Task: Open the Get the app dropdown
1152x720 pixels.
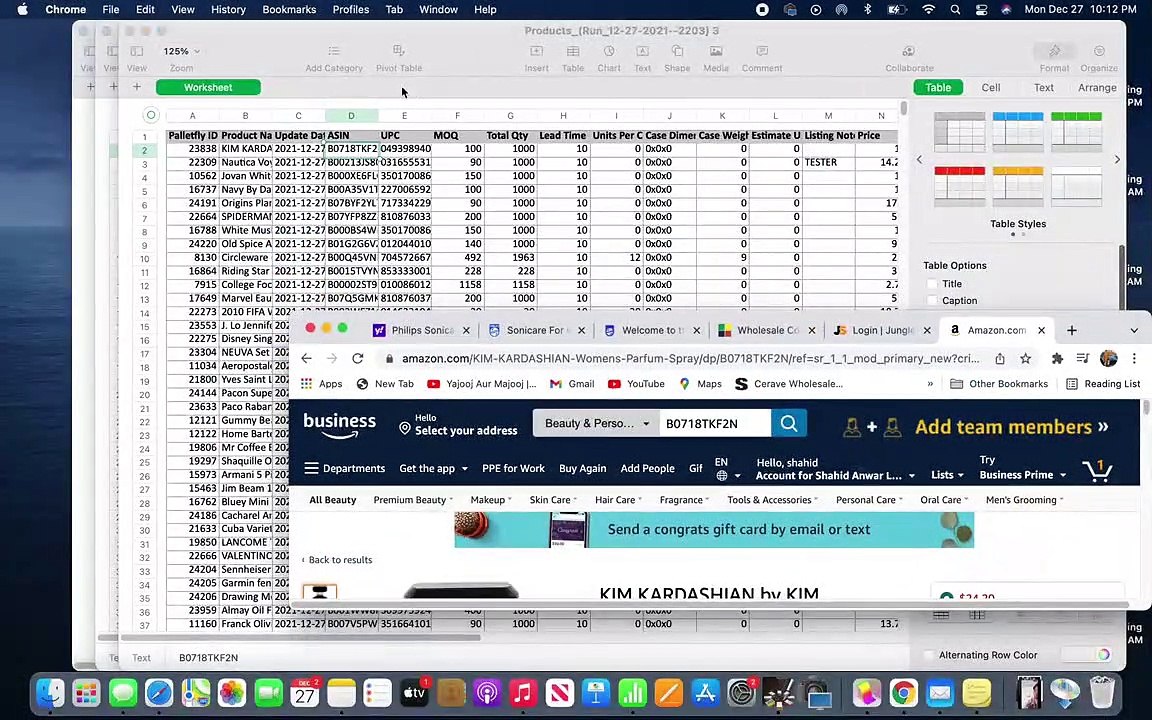Action: (433, 468)
